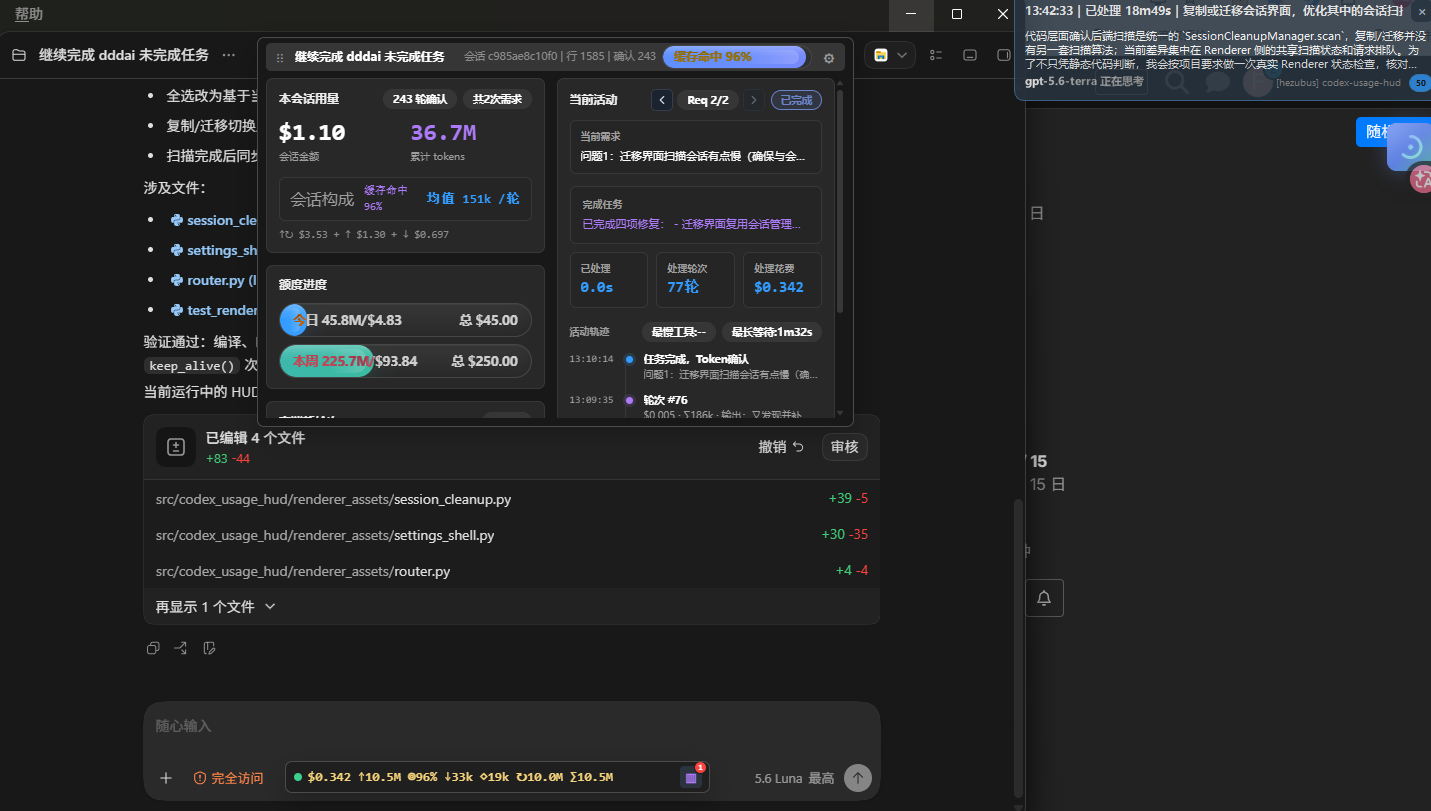Open the 5.6 Luna 最高 model selector
This screenshot has width=1431, height=811.
pyautogui.click(x=794, y=778)
